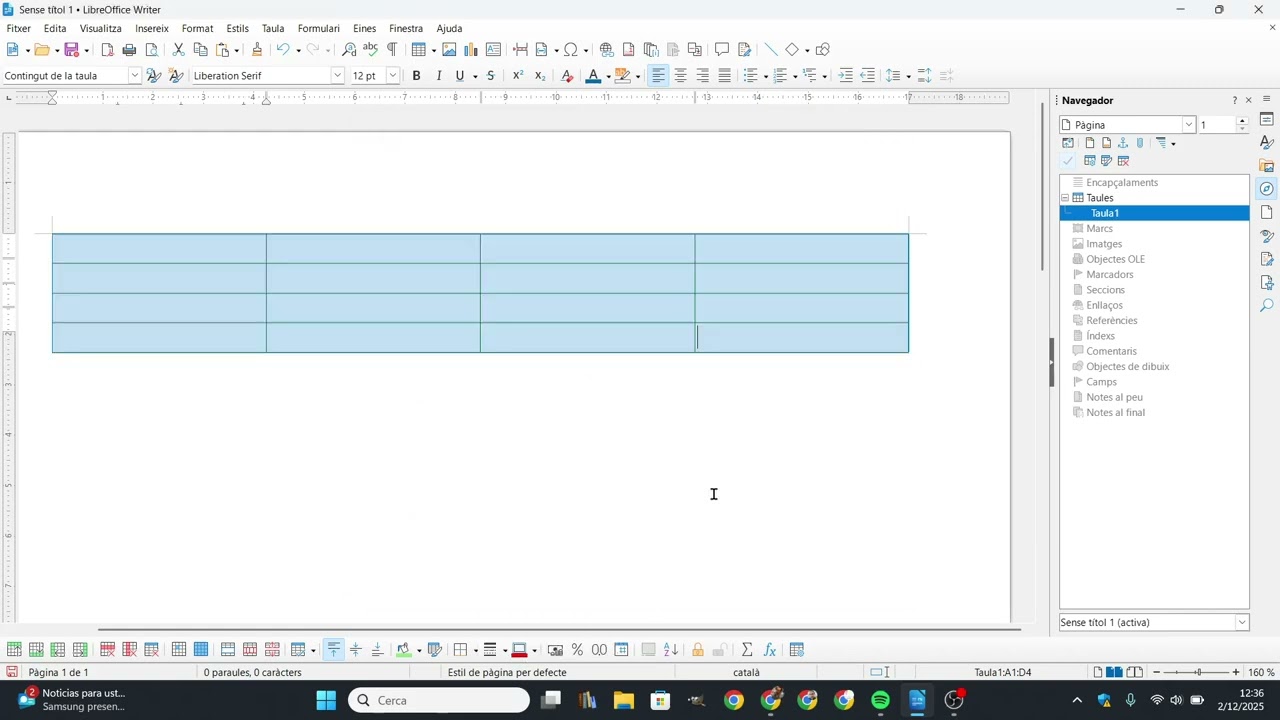Set center horizontal alignment

(681, 76)
